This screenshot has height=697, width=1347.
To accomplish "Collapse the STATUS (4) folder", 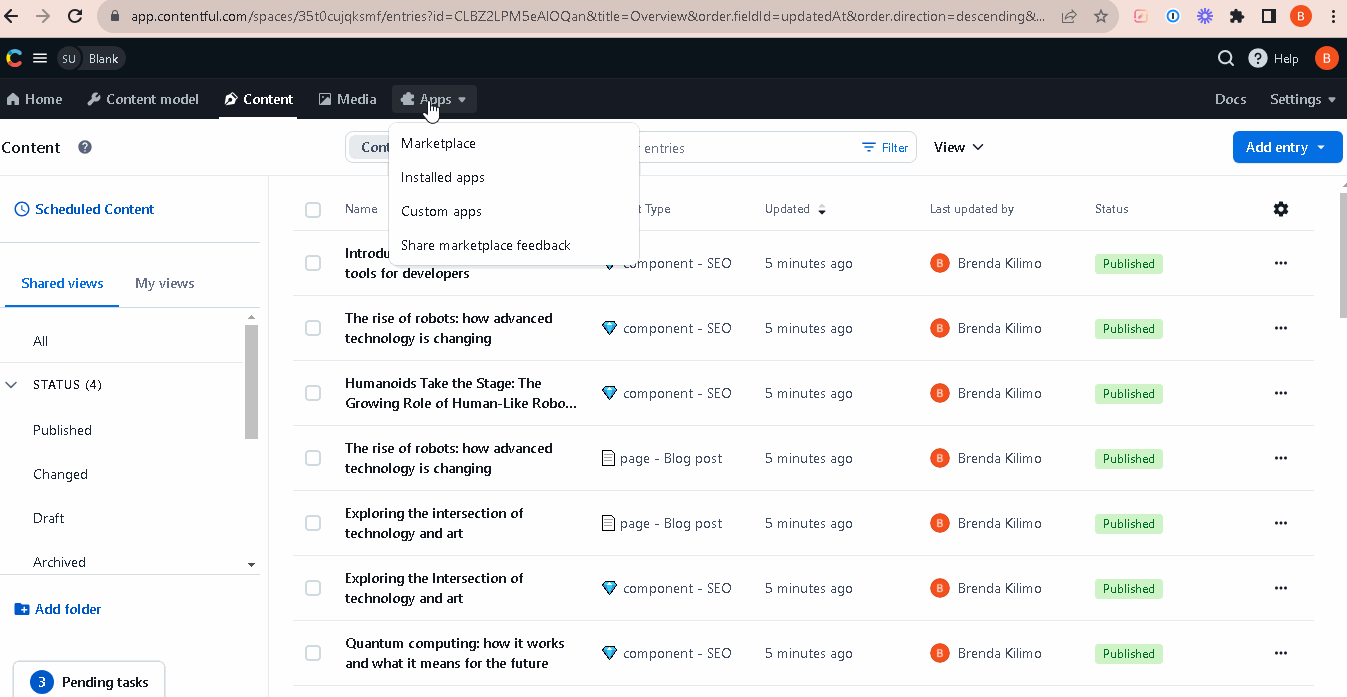I will tap(12, 385).
